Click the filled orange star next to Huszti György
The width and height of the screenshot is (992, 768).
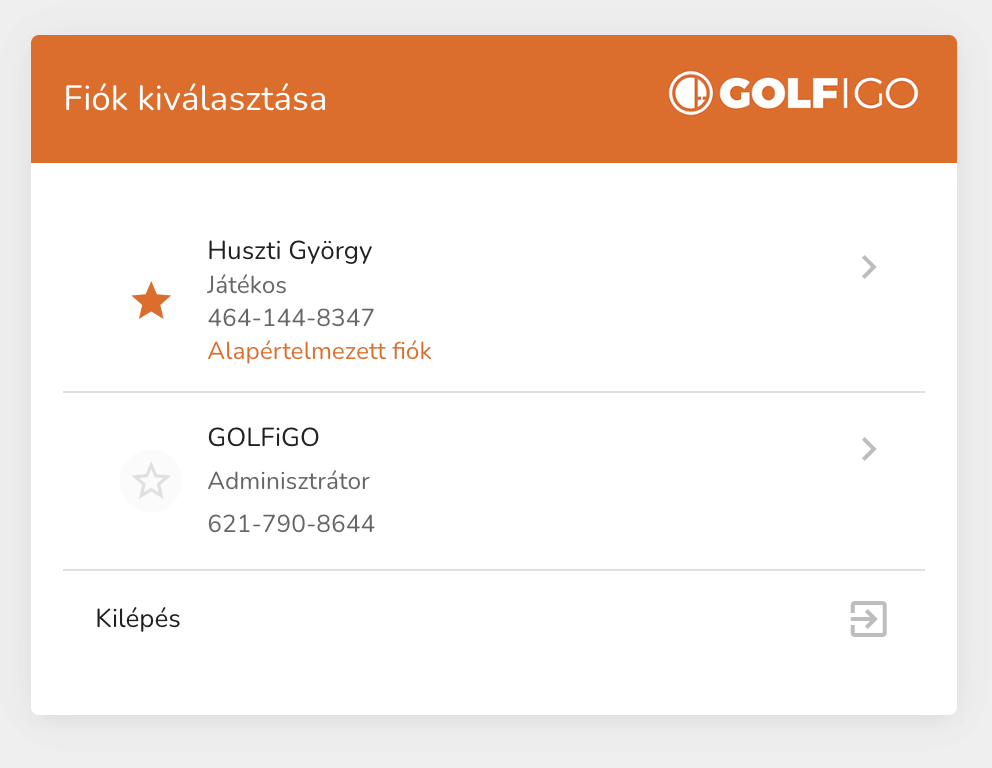click(x=151, y=301)
